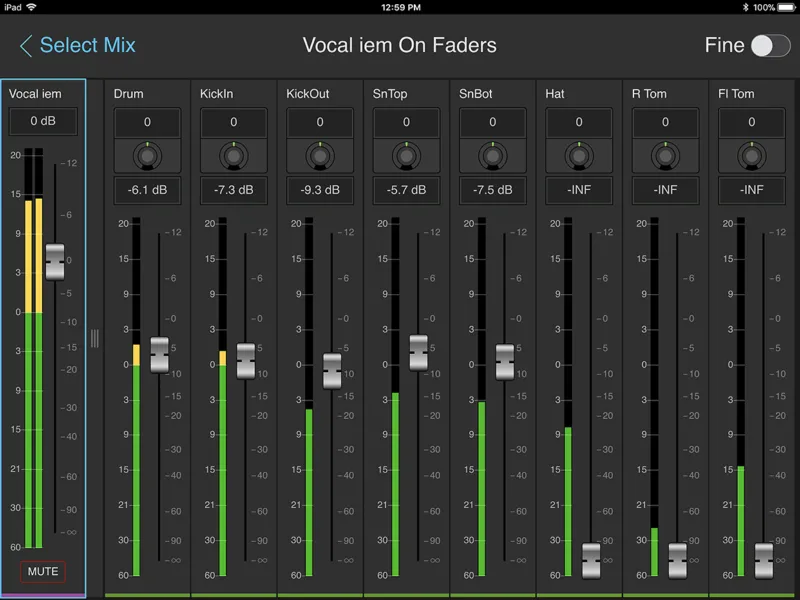Enable the Fine adjustment switch
The image size is (800, 600).
point(771,46)
